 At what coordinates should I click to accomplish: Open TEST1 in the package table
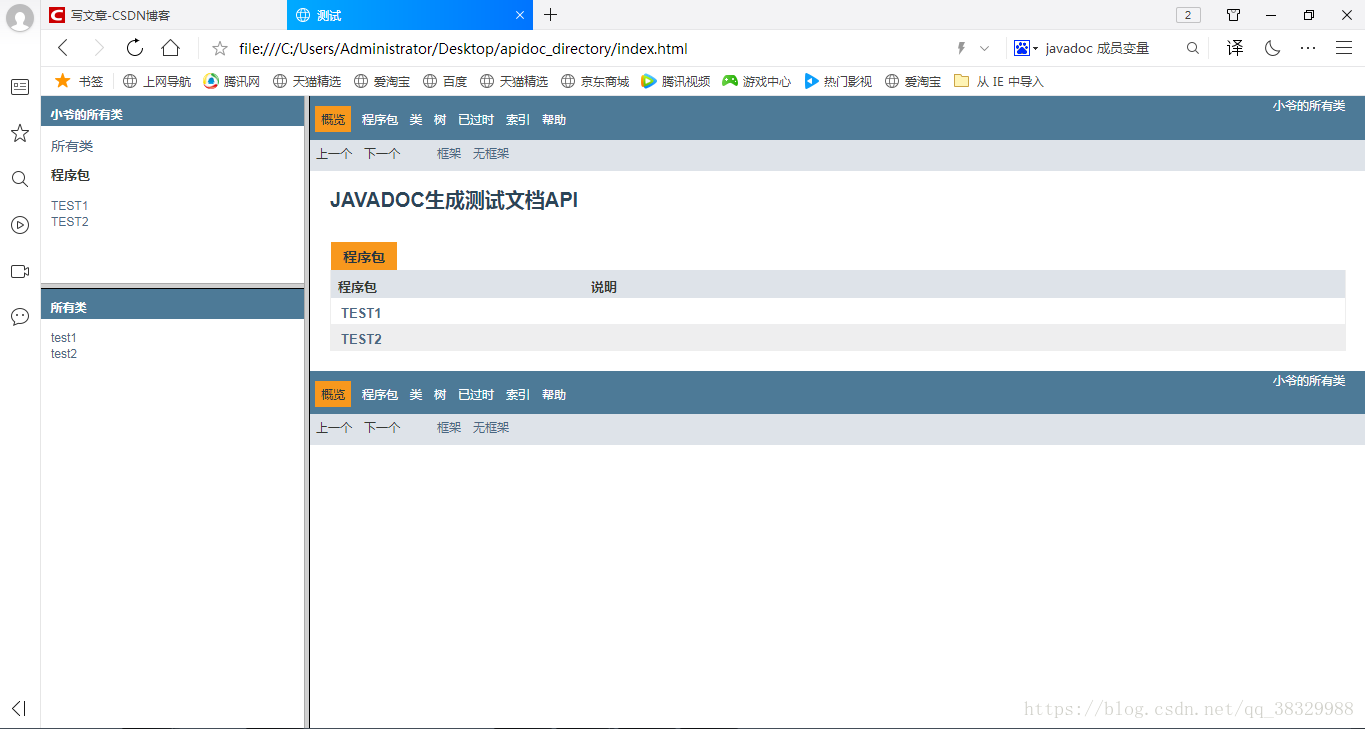click(361, 313)
